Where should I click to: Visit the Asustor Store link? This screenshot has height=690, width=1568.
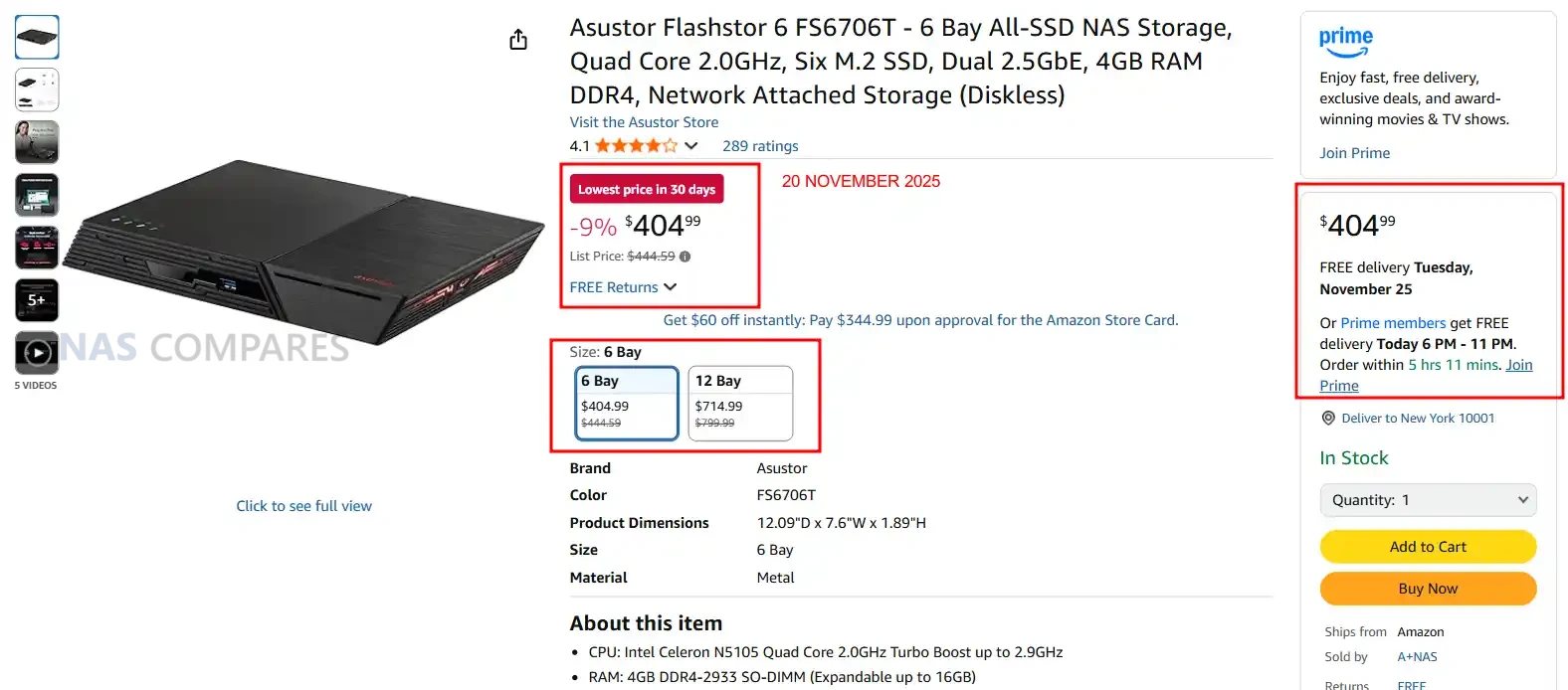(644, 122)
